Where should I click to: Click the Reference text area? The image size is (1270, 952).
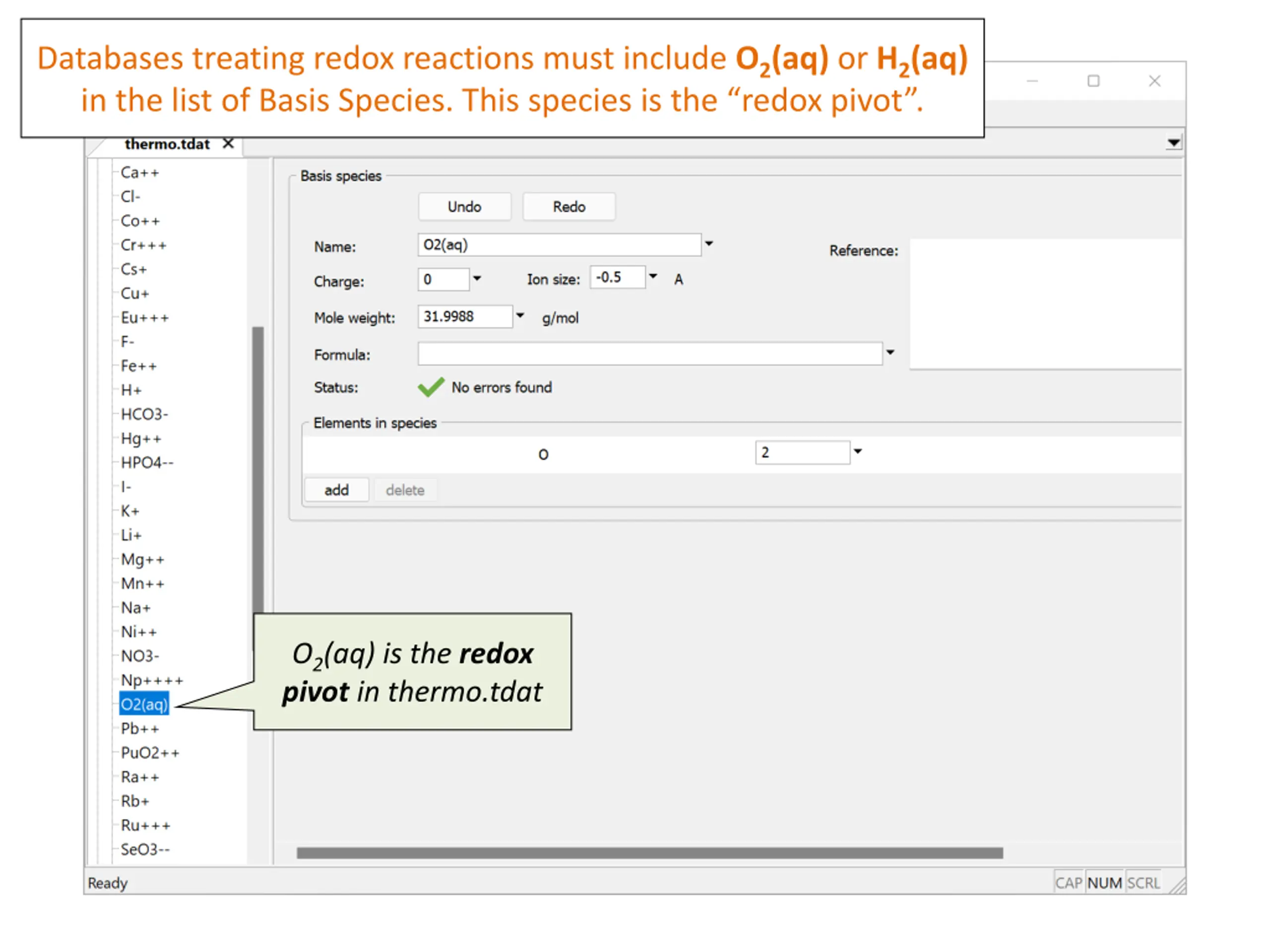[x=1045, y=304]
